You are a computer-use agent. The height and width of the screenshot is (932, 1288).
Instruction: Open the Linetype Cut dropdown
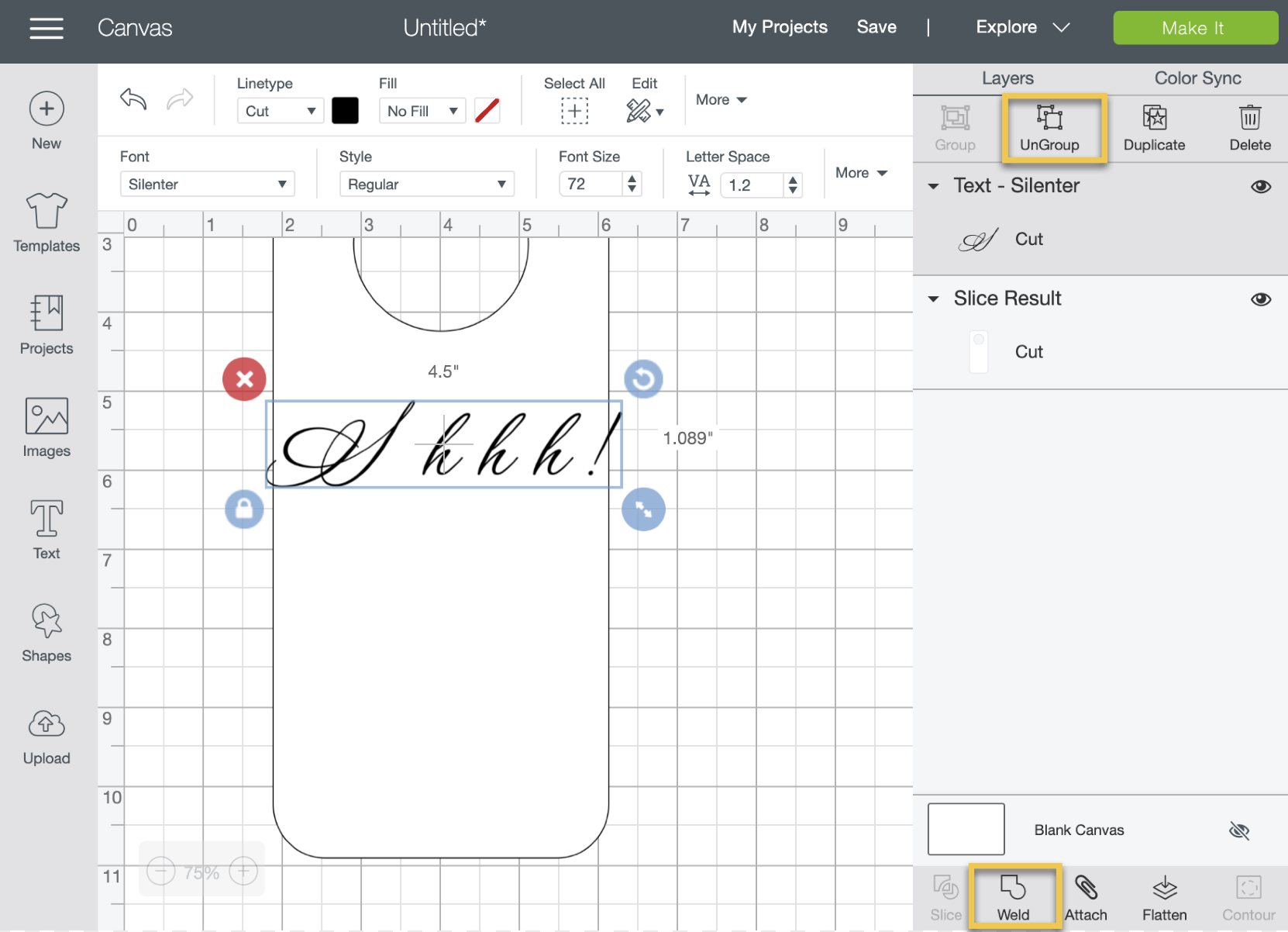click(x=281, y=111)
